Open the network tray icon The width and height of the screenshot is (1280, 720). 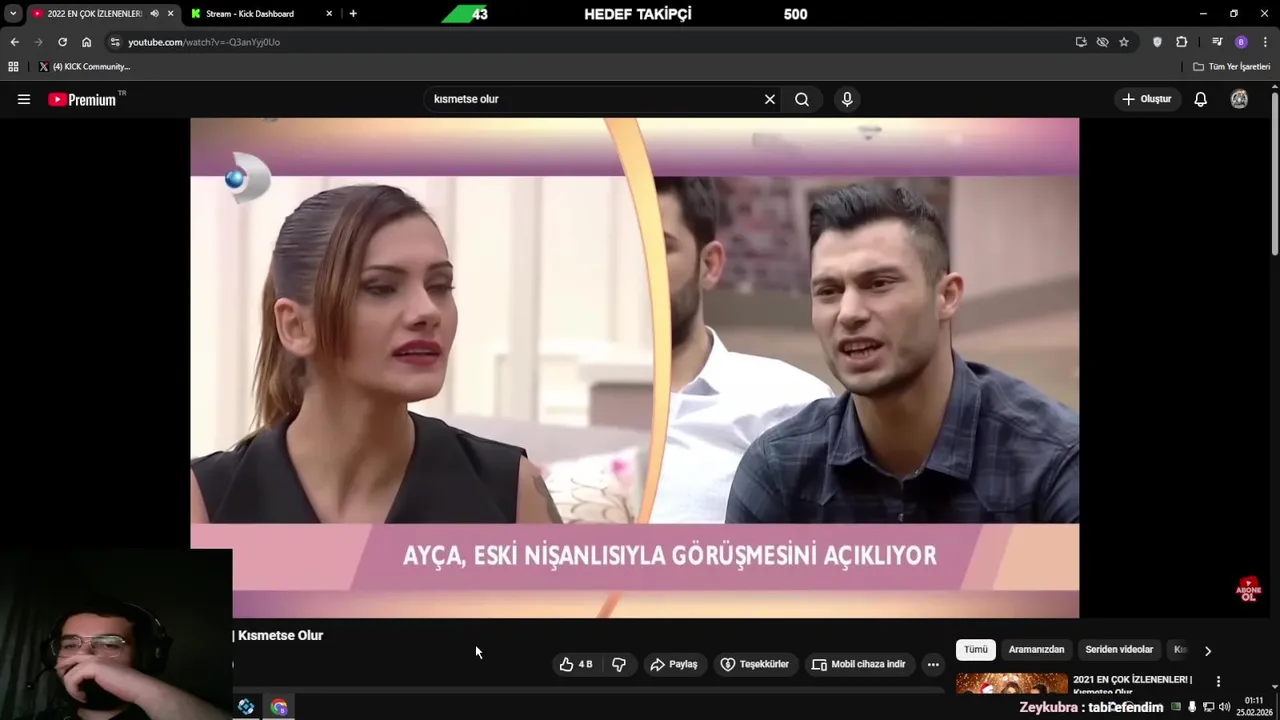[1208, 707]
